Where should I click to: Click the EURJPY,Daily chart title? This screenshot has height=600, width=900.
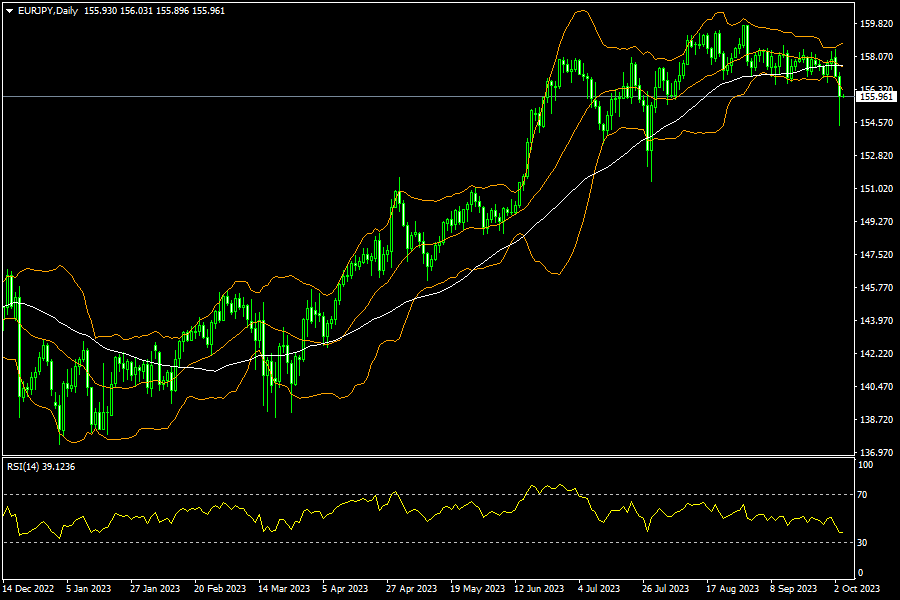pyautogui.click(x=48, y=11)
